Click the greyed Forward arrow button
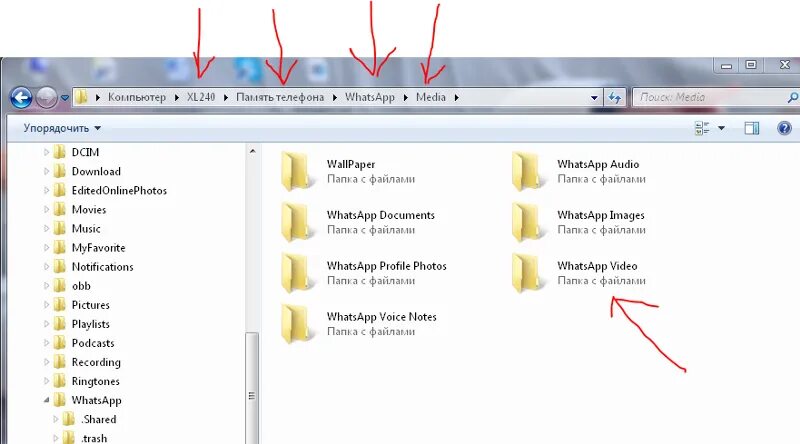Viewport: 800px width, 444px height. tap(46, 97)
